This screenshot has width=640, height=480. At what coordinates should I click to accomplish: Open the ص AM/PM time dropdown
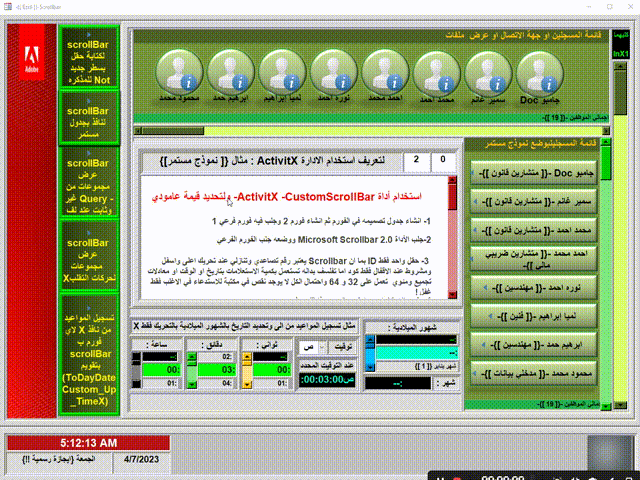(x=322, y=347)
